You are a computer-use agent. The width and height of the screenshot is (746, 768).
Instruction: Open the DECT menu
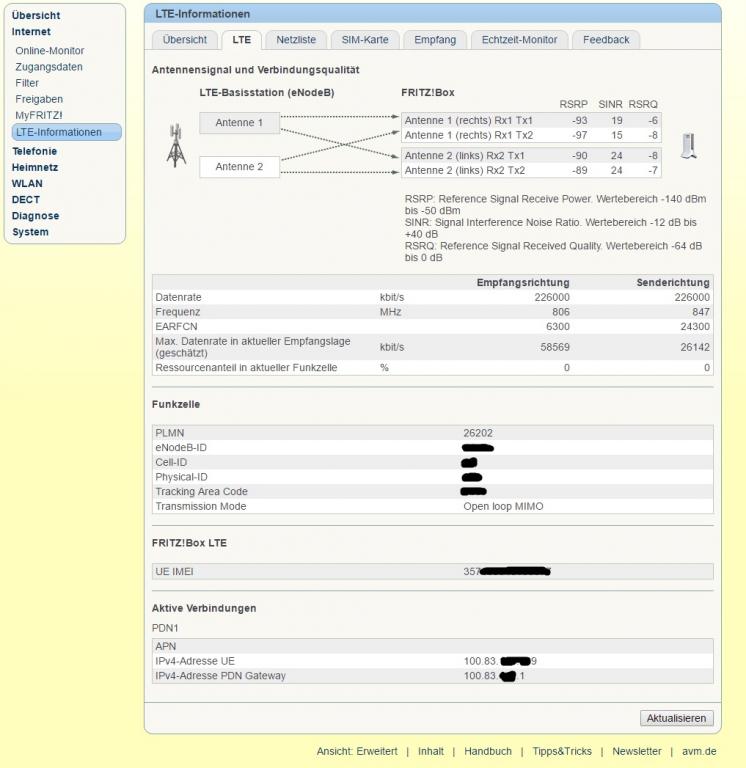25,199
